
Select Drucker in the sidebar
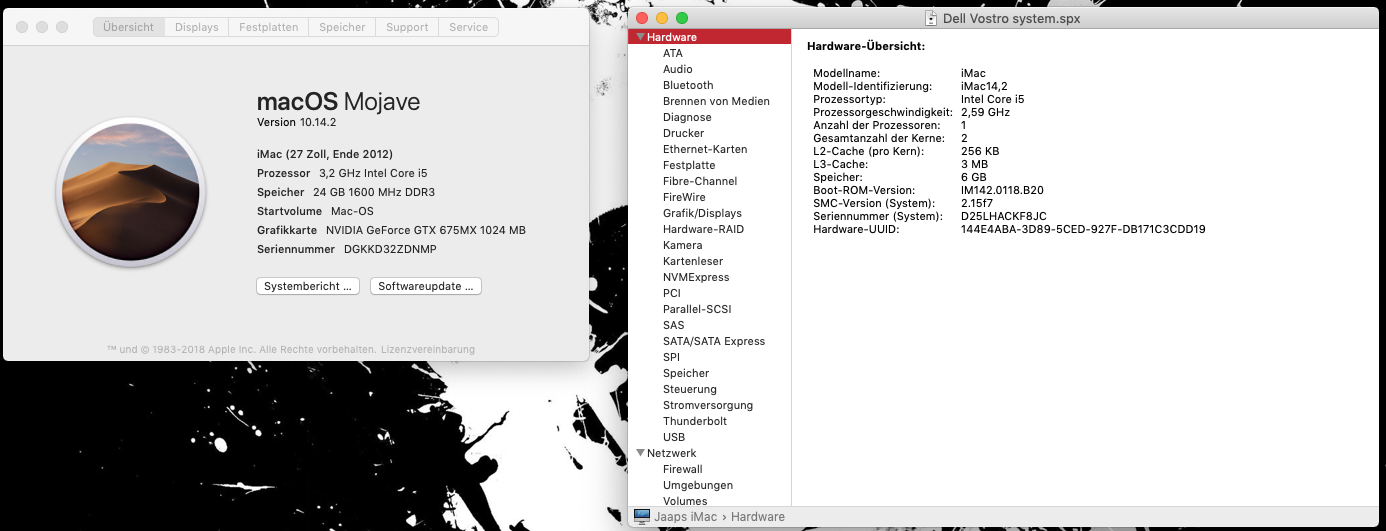click(710, 133)
